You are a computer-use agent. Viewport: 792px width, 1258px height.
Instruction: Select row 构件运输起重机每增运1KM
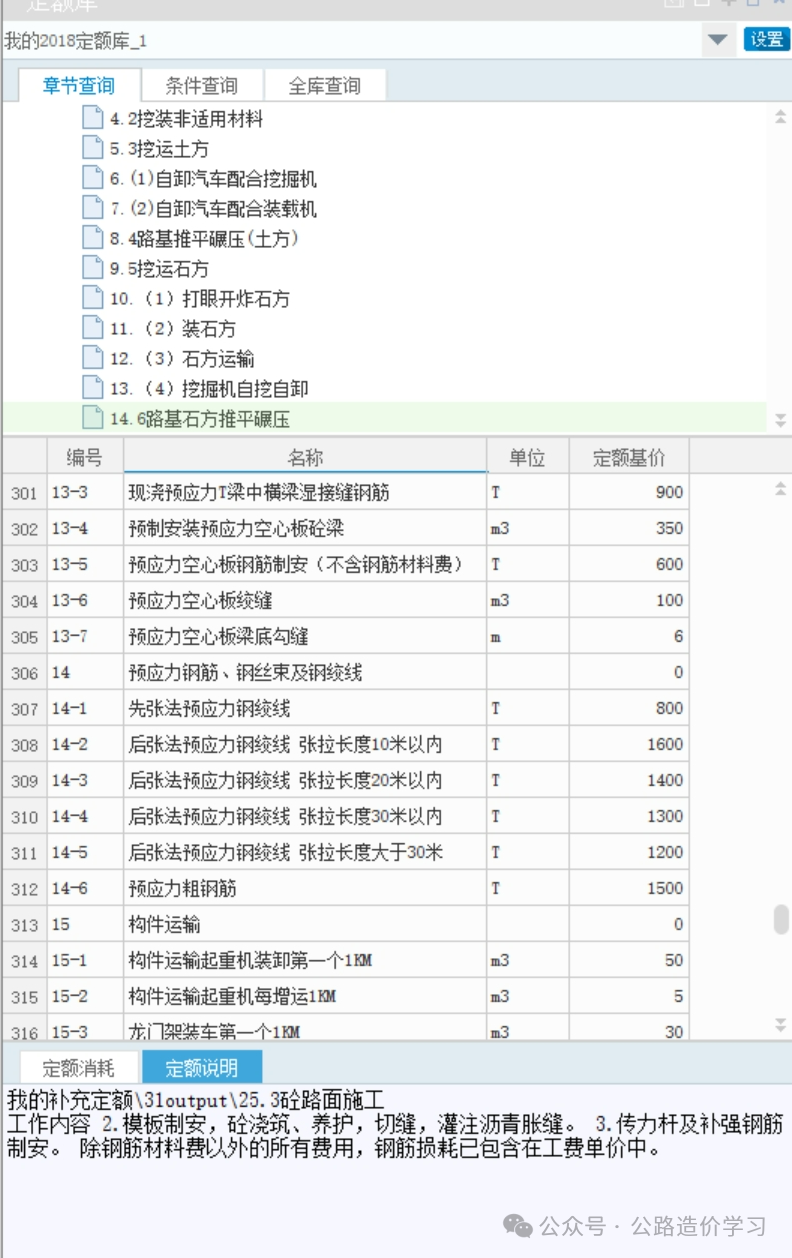point(345,996)
